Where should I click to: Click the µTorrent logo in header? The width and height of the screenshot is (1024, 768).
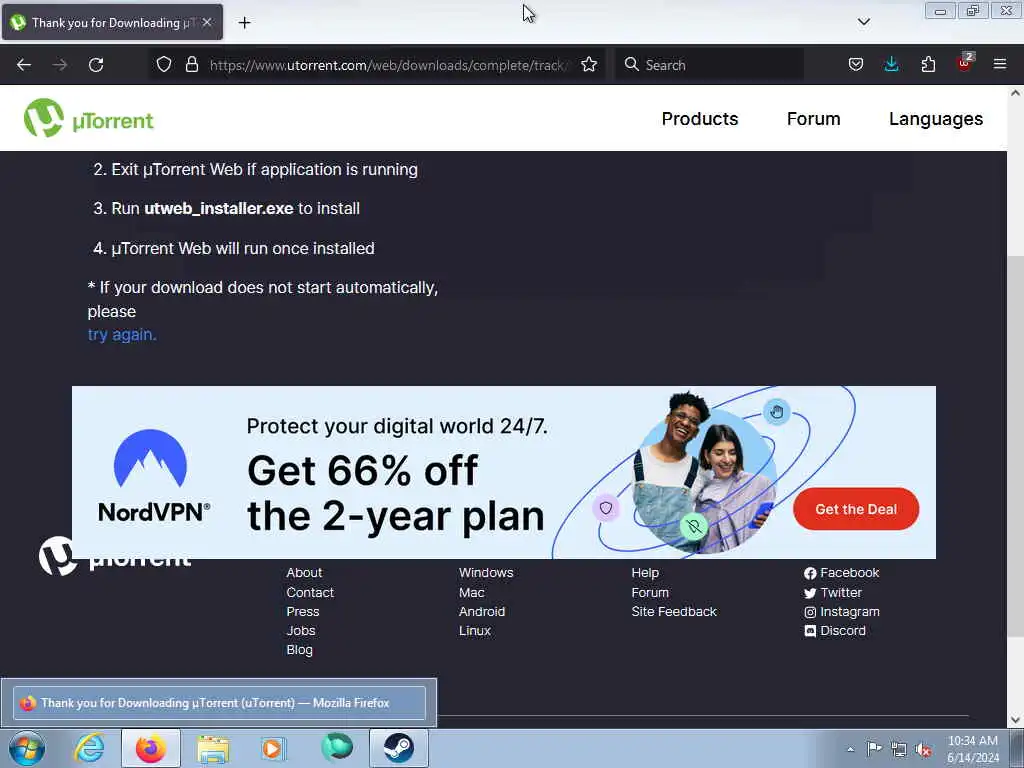coord(89,118)
